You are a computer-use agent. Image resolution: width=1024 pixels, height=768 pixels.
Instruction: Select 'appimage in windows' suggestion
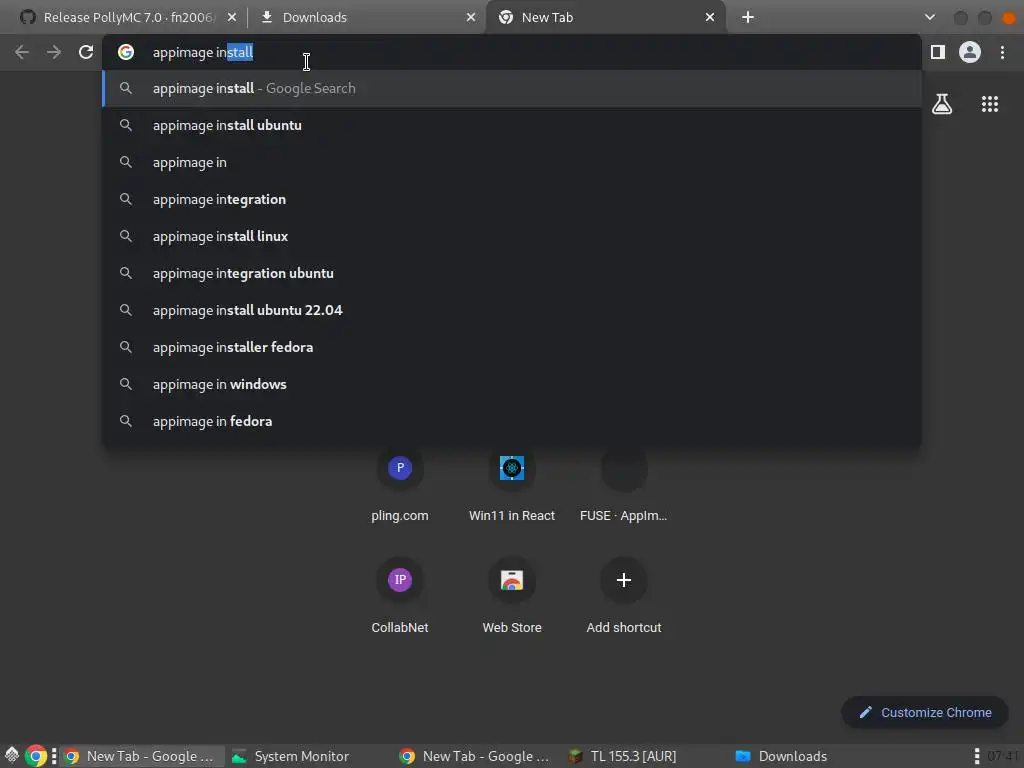coord(511,384)
